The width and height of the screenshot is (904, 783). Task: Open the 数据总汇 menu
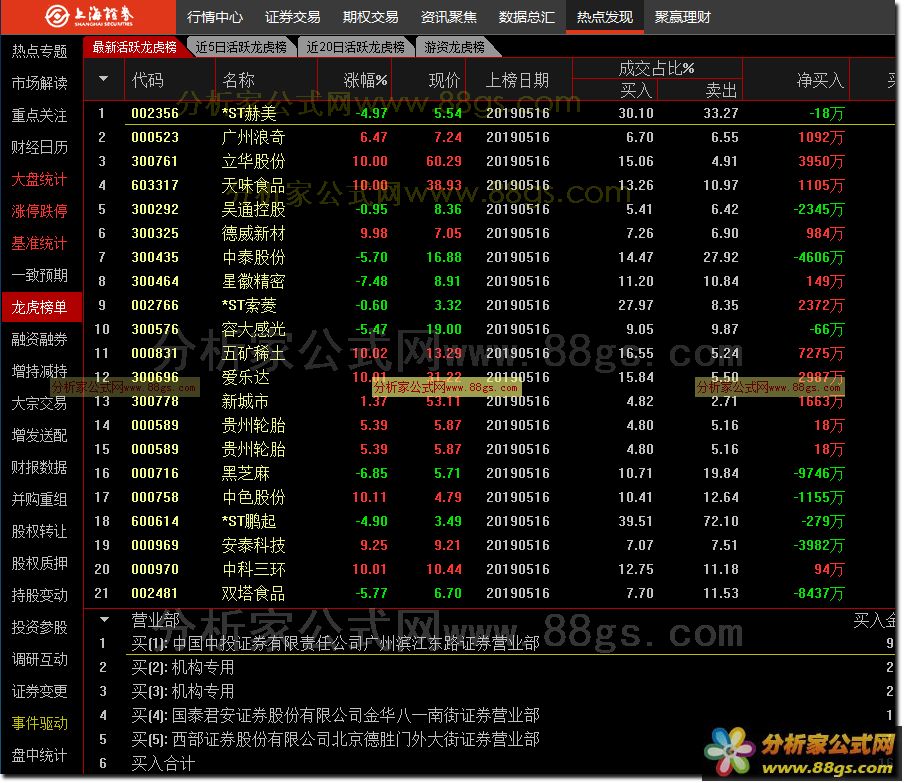[526, 17]
